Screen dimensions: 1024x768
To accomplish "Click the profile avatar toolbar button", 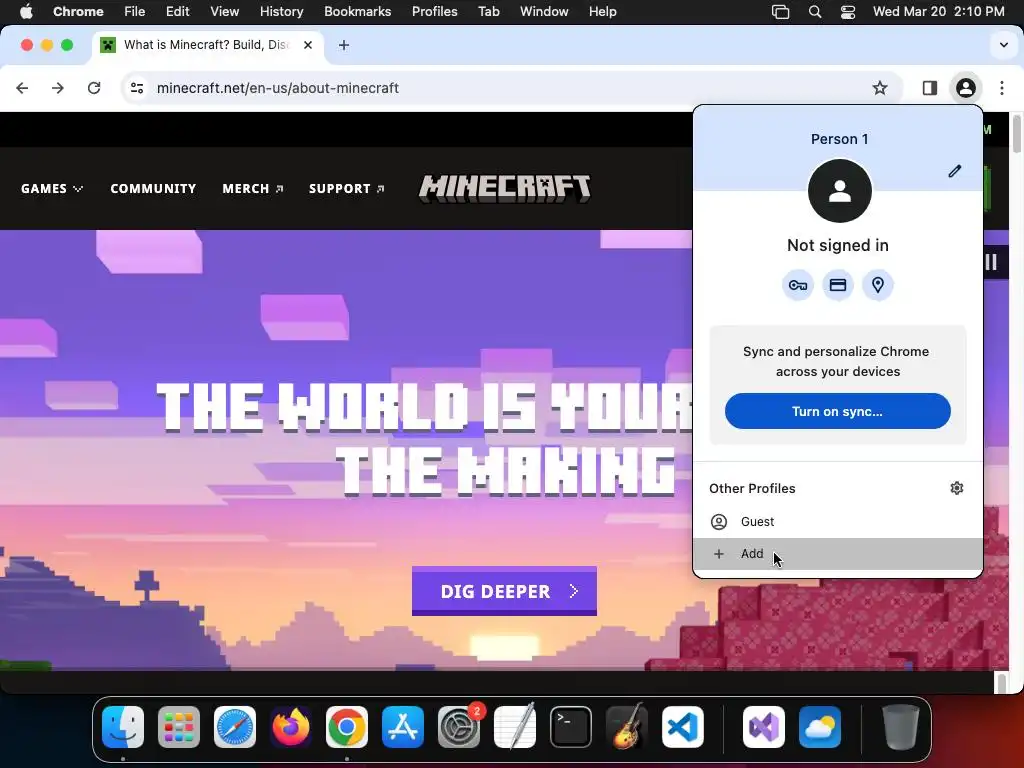I will pos(966,88).
